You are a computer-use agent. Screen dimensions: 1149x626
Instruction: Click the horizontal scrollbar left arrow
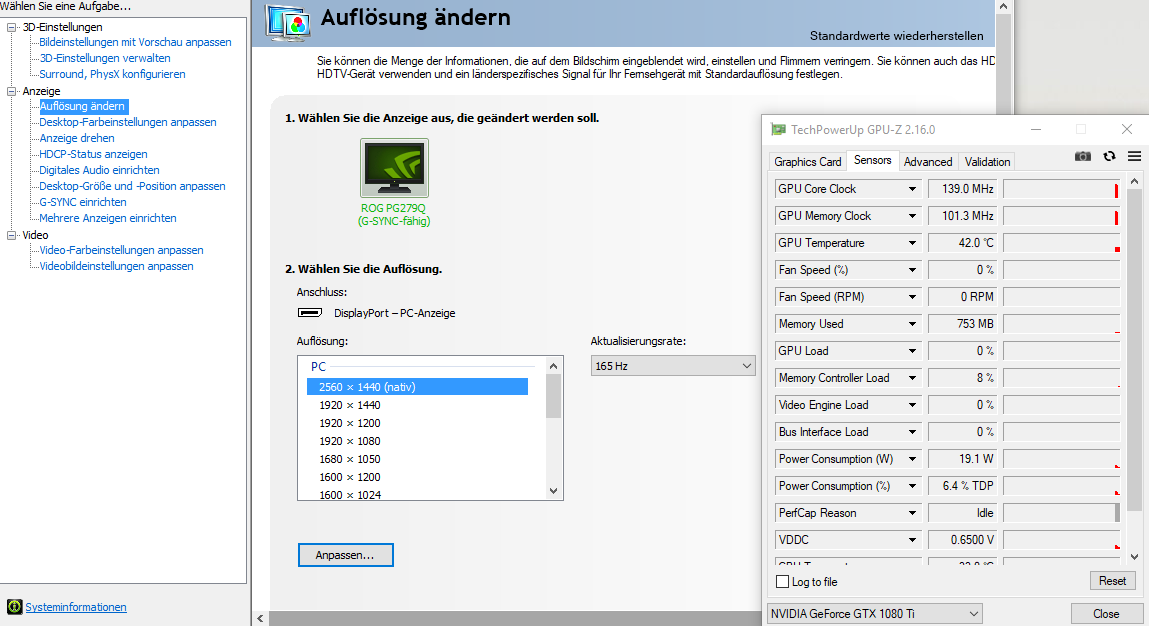click(x=260, y=619)
